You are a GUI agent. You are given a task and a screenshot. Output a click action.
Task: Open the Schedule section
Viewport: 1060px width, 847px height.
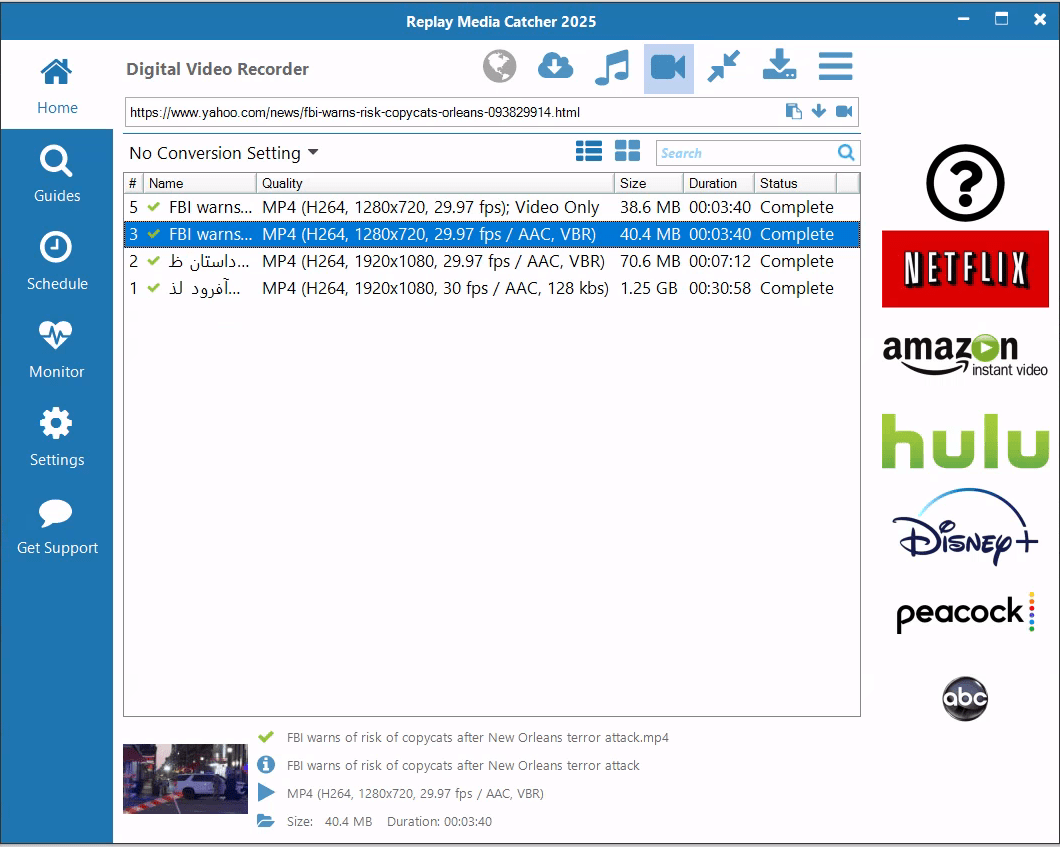57,262
